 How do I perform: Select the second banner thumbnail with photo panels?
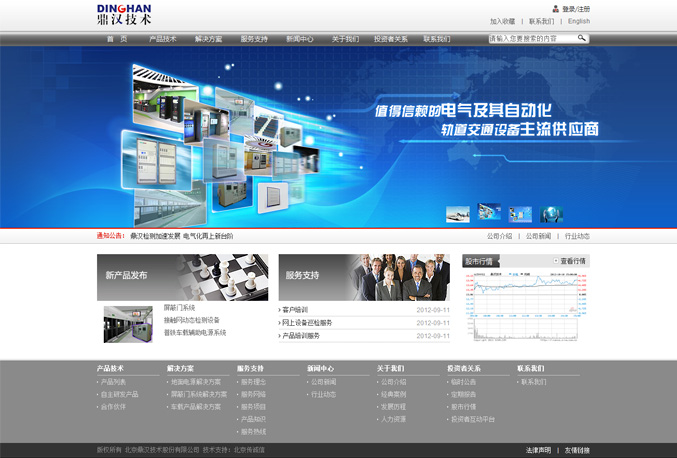(489, 212)
